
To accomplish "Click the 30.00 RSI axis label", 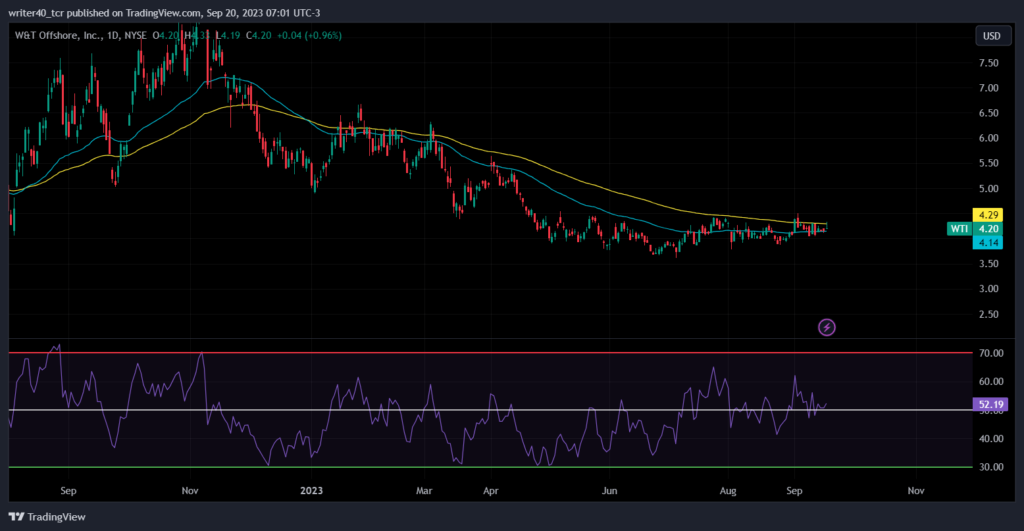I will pos(991,467).
